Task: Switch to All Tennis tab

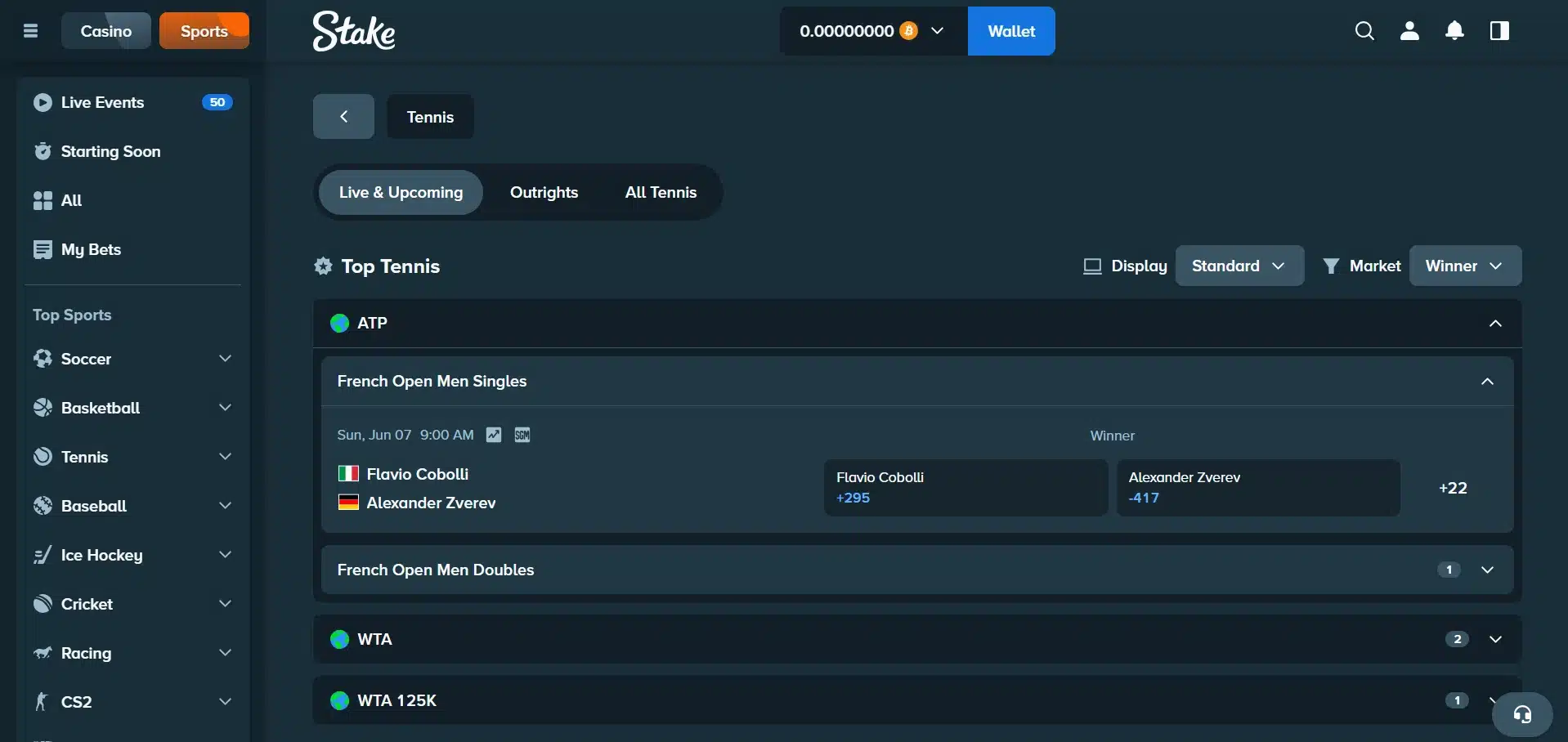Action: [x=661, y=192]
